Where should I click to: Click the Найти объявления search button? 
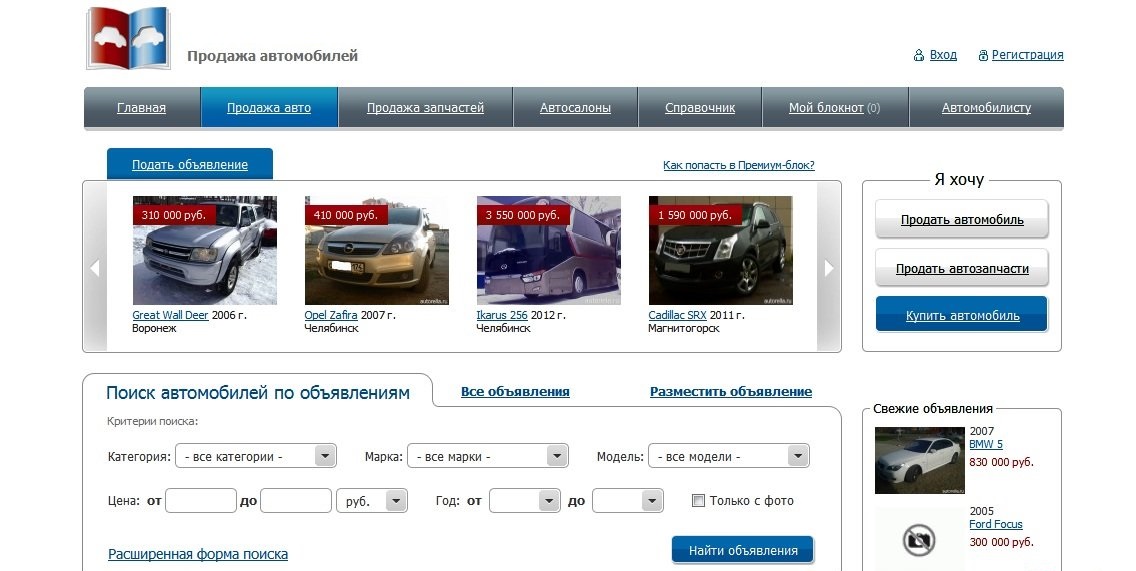(x=743, y=550)
